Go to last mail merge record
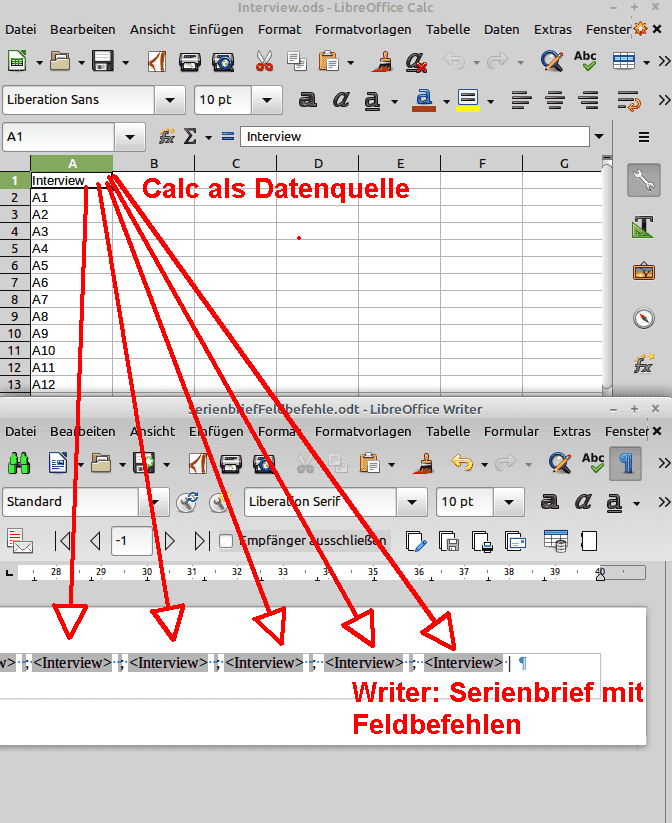 (202, 541)
